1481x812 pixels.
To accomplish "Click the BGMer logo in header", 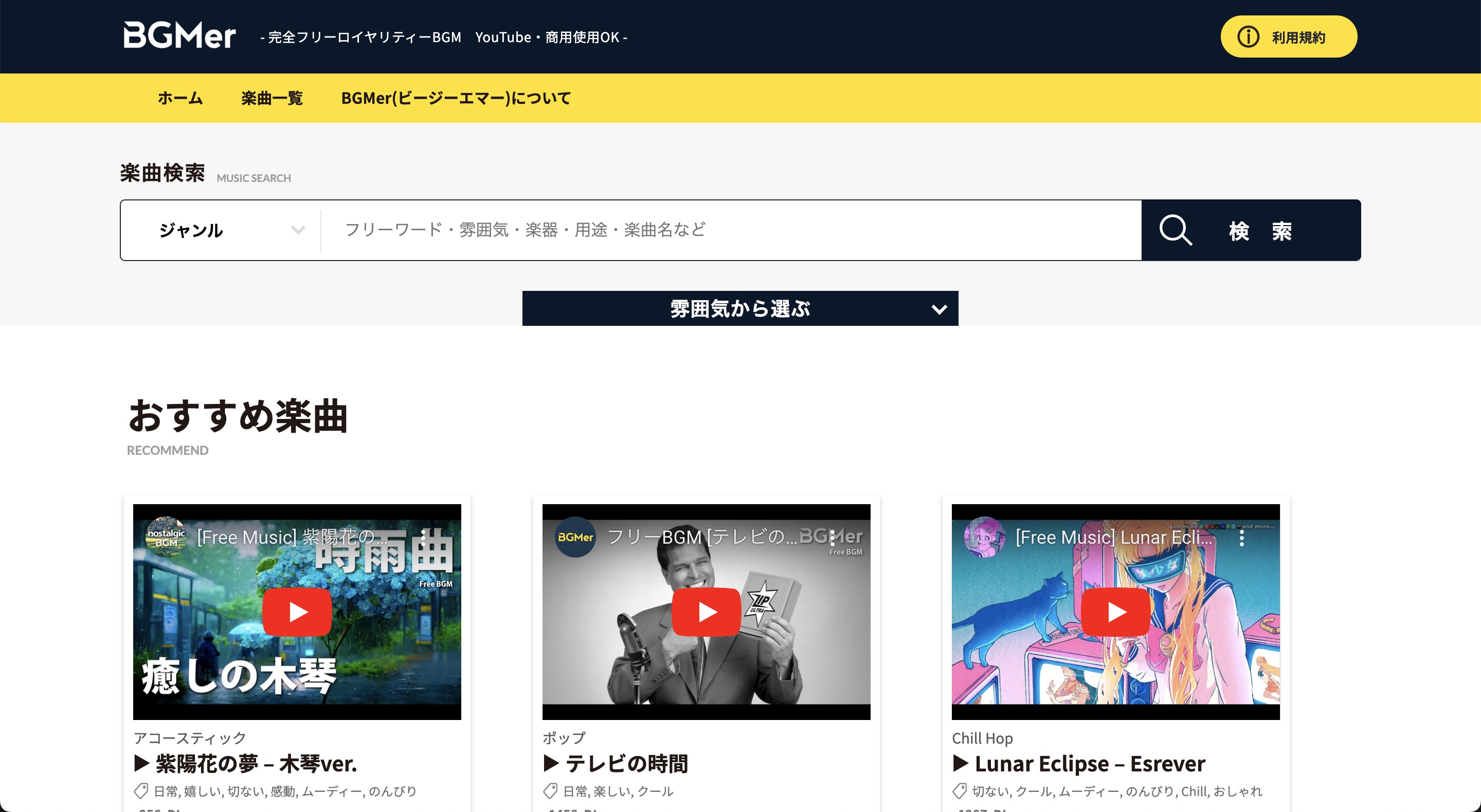I will (x=179, y=35).
